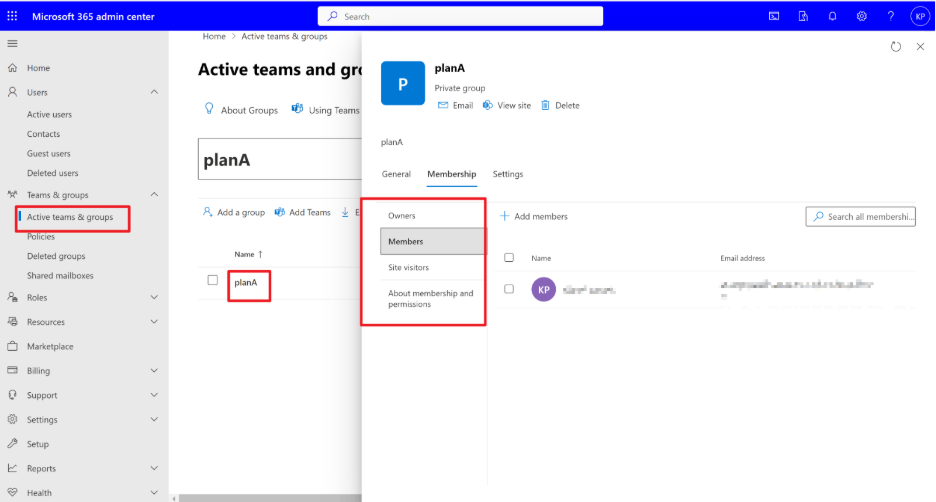936x502 pixels.
Task: Open About membership and permissions
Action: click(x=432, y=298)
